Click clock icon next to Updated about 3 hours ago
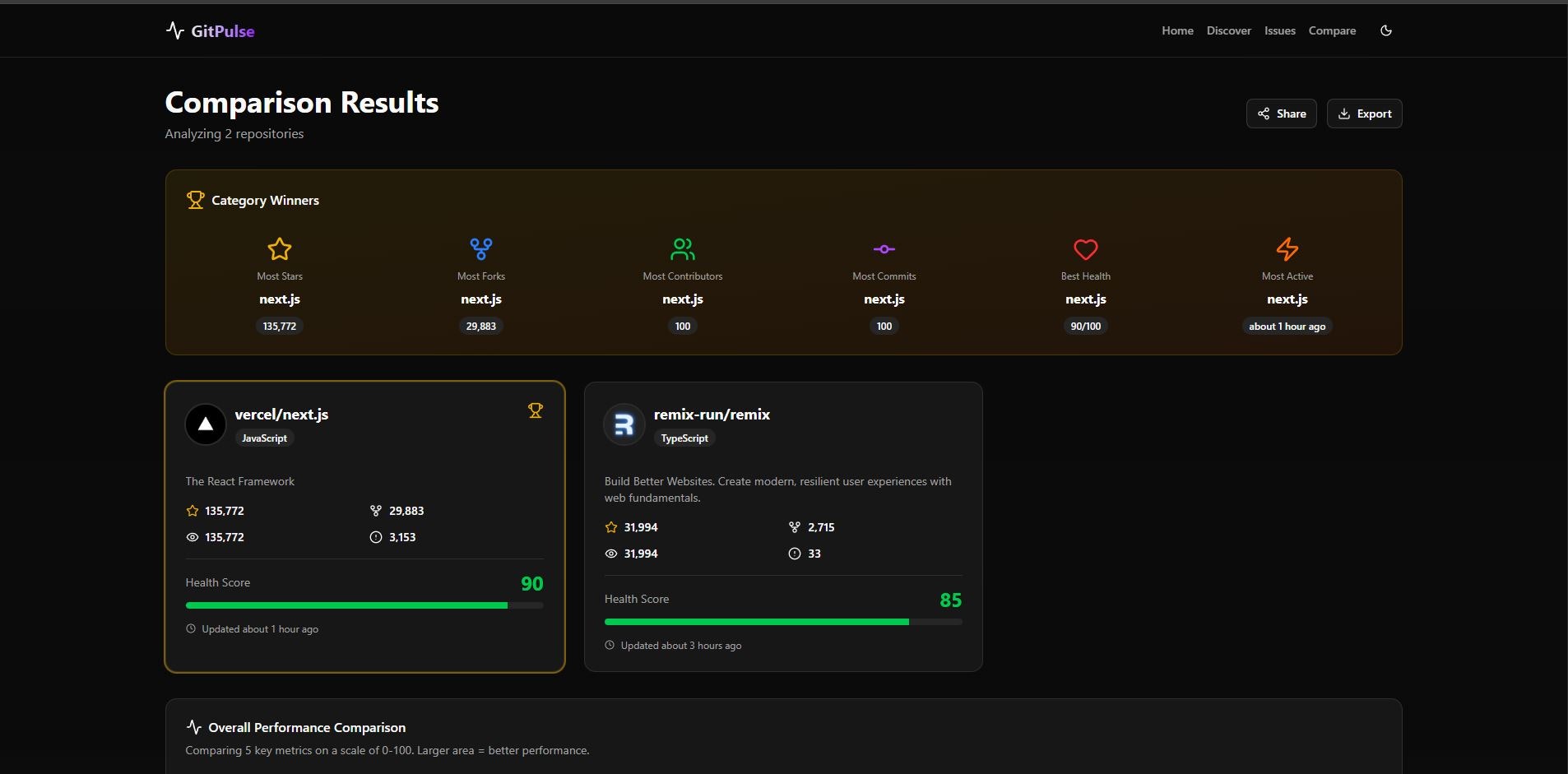This screenshot has height=774, width=1568. tap(610, 645)
